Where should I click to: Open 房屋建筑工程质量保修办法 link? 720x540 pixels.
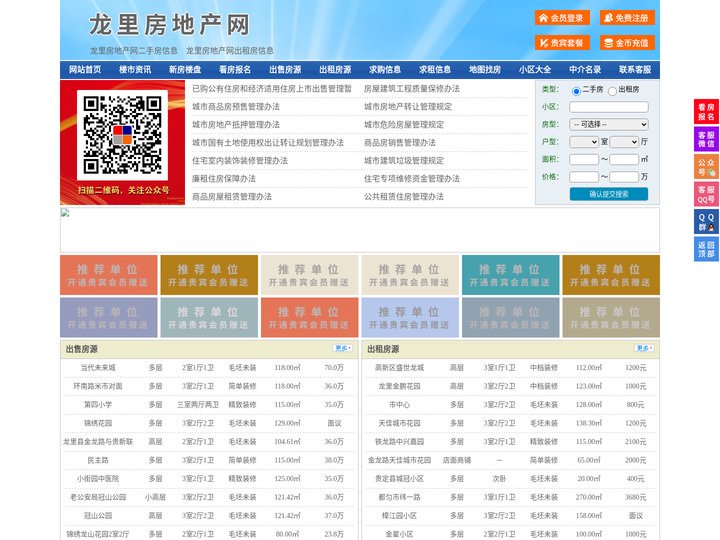coord(412,89)
